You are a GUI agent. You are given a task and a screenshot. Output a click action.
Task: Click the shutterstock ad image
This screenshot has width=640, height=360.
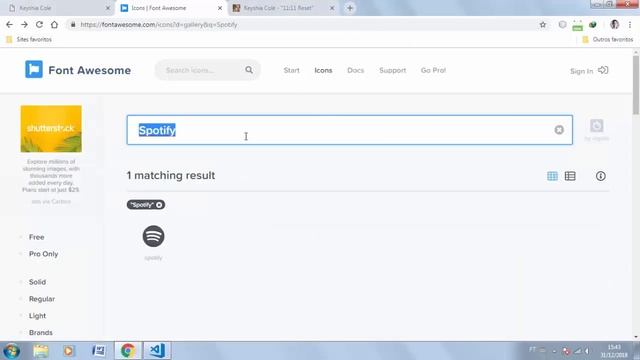click(51, 129)
